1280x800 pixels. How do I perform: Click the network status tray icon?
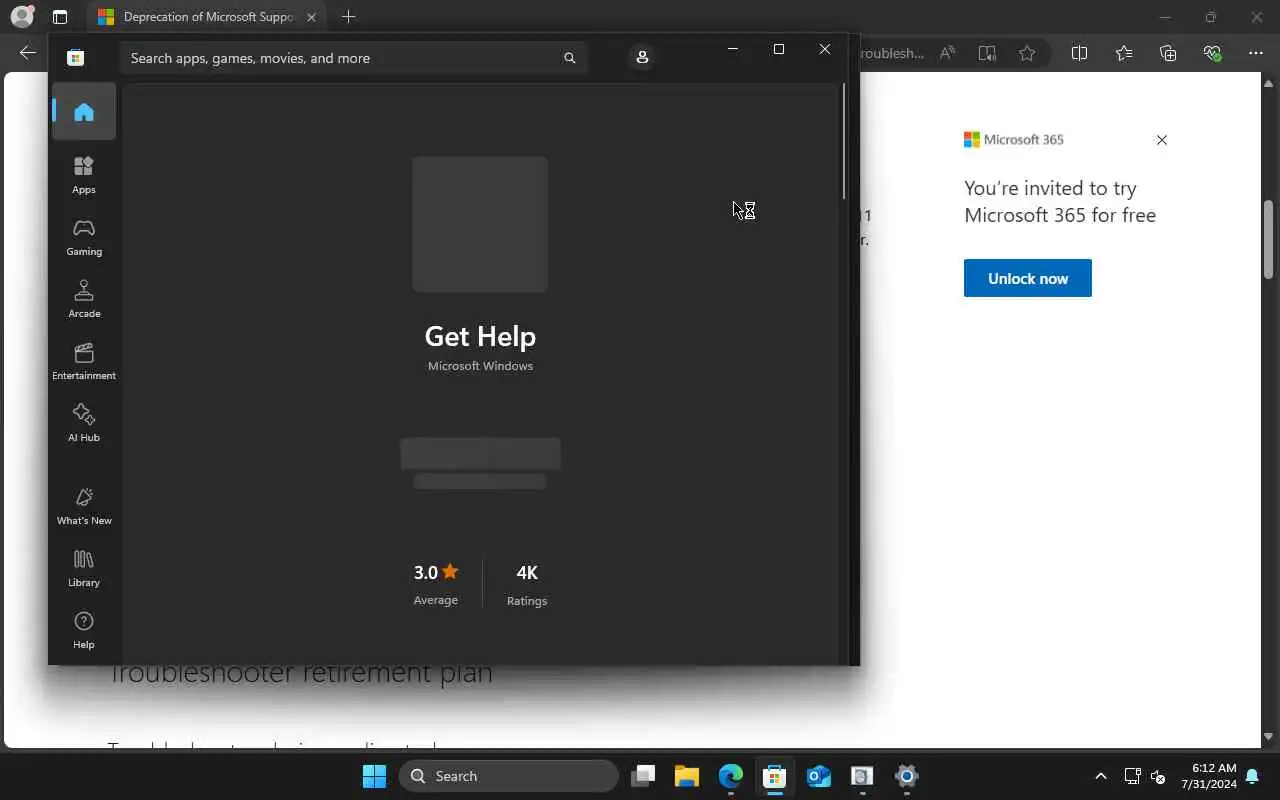(1132, 776)
